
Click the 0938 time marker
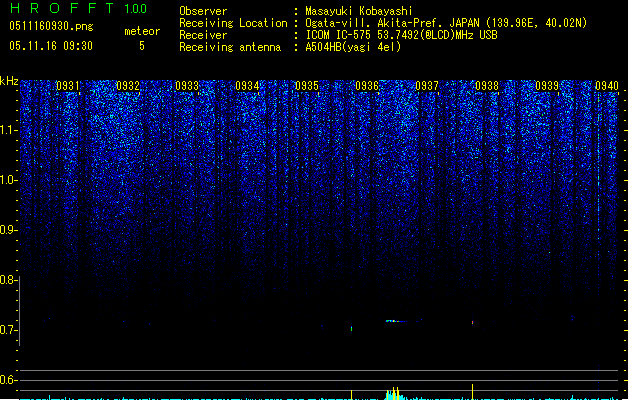[487, 86]
